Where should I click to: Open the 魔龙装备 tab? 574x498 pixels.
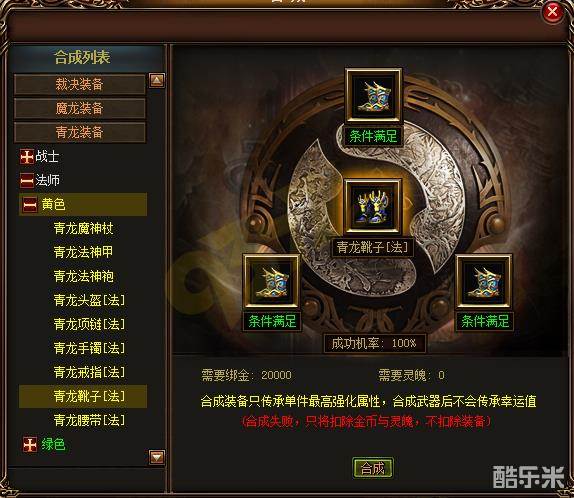[x=79, y=108]
